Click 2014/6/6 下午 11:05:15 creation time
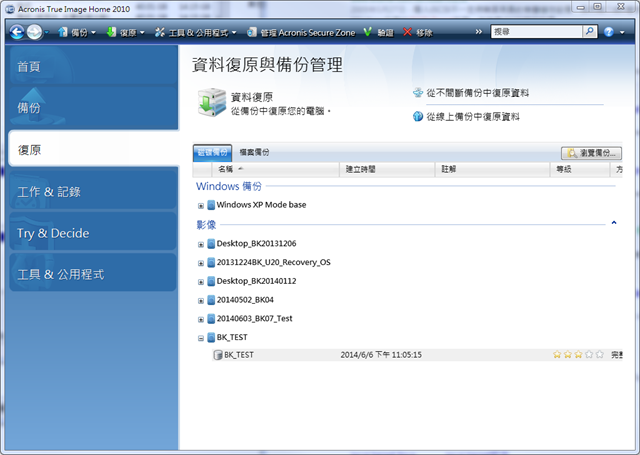 coord(381,355)
